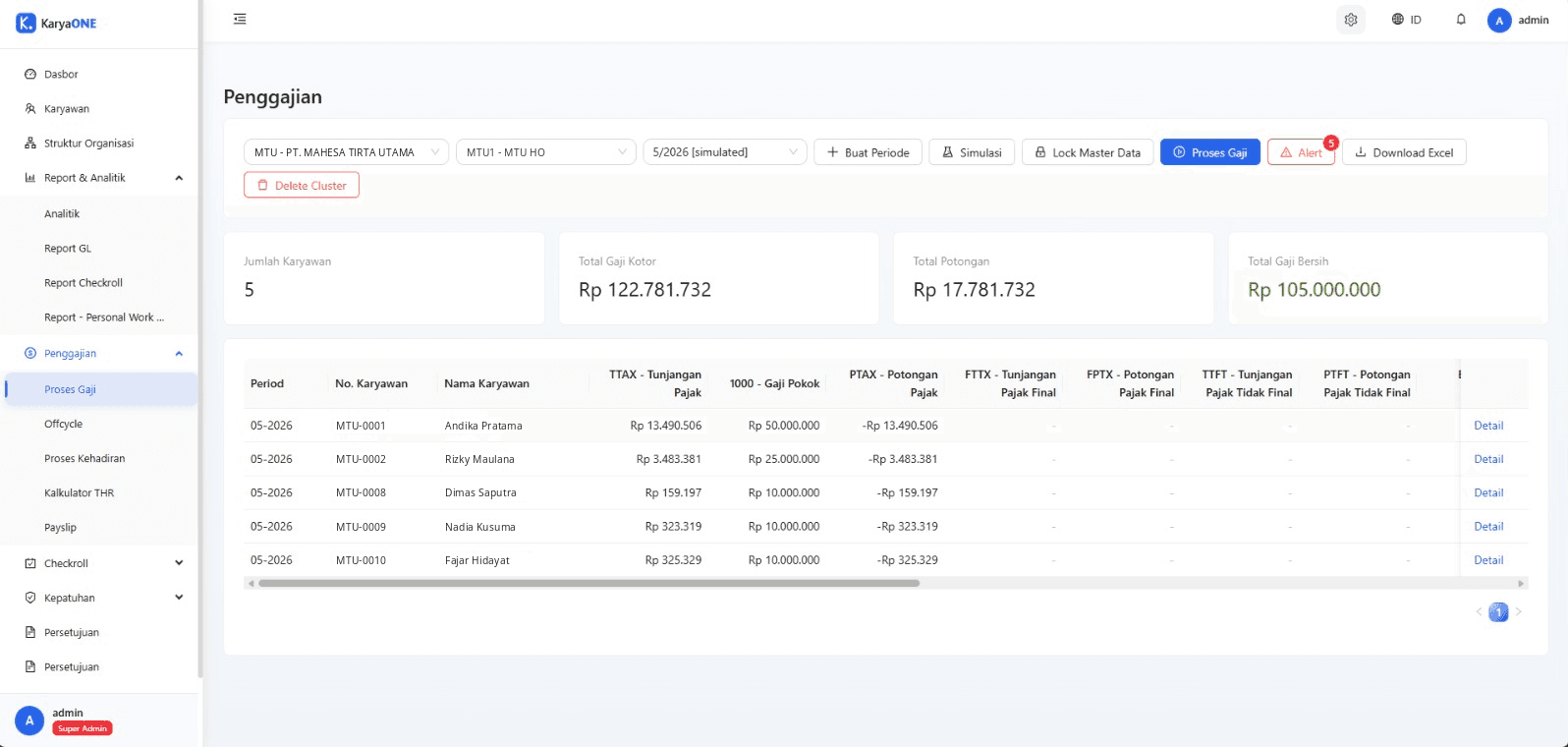Viewport: 1568px width, 747px height.
Task: Open period dropdown 5/2026 [simulated]
Action: [725, 152]
